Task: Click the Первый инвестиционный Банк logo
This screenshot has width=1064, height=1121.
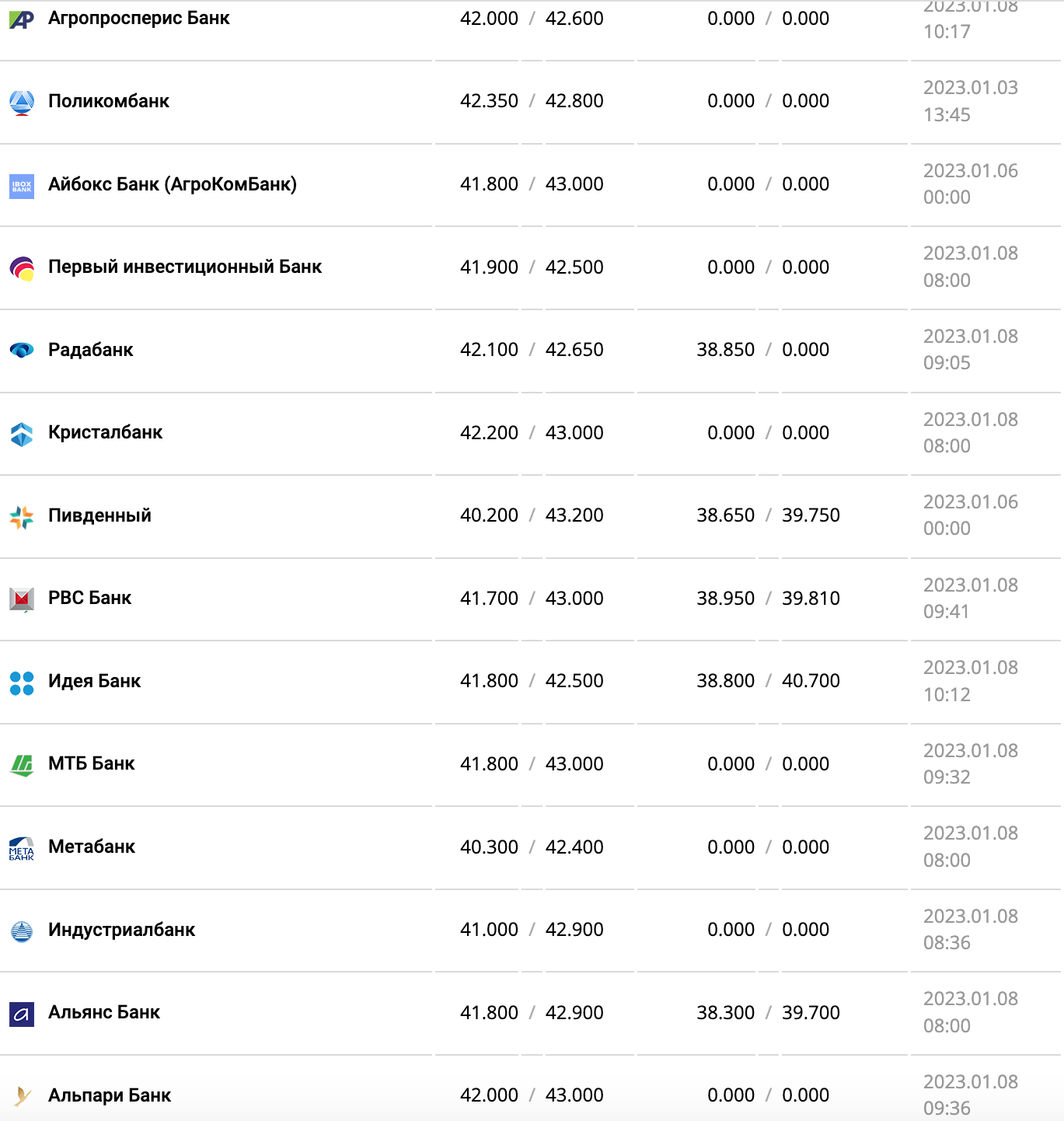Action: click(x=22, y=268)
